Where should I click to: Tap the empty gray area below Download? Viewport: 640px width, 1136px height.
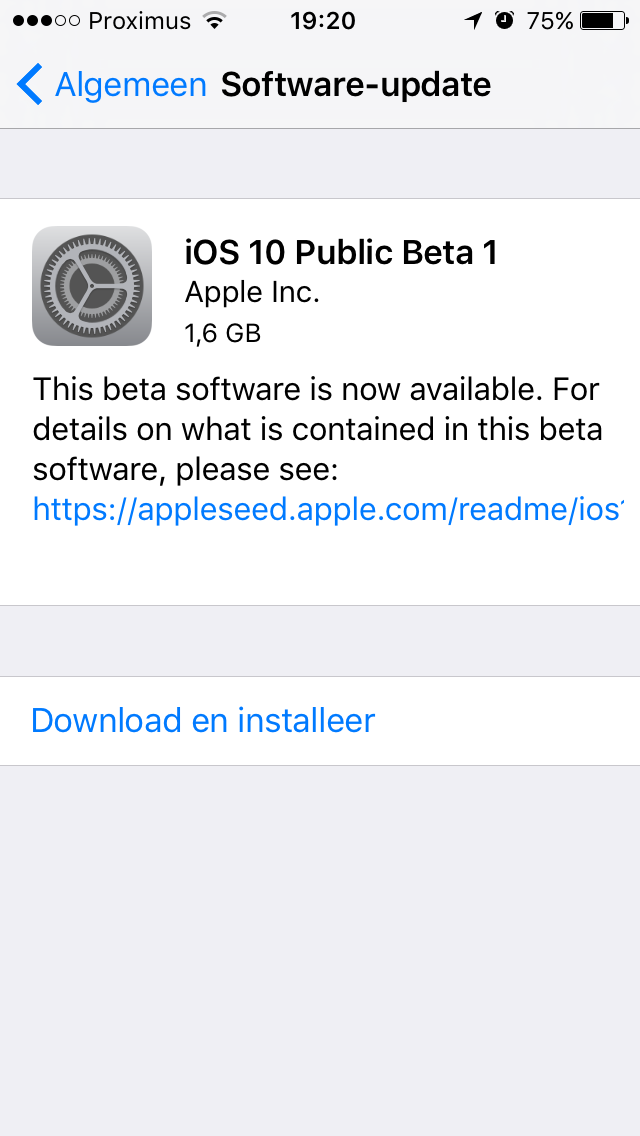pyautogui.click(x=320, y=951)
